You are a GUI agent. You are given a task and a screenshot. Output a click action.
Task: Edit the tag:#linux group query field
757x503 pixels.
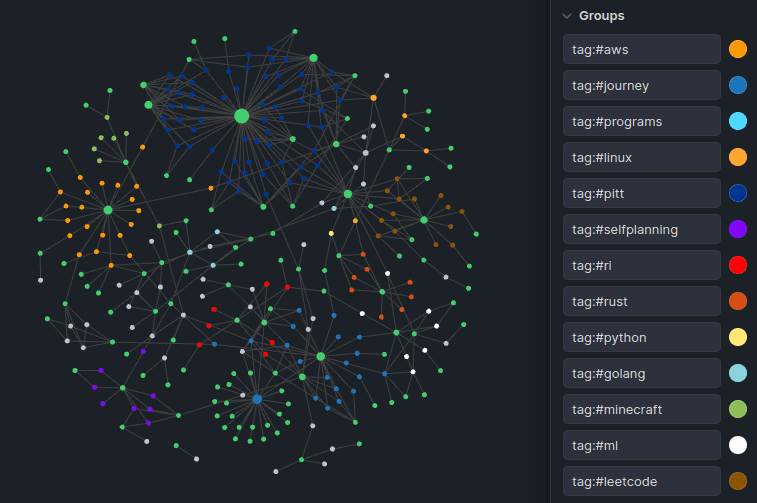(642, 157)
